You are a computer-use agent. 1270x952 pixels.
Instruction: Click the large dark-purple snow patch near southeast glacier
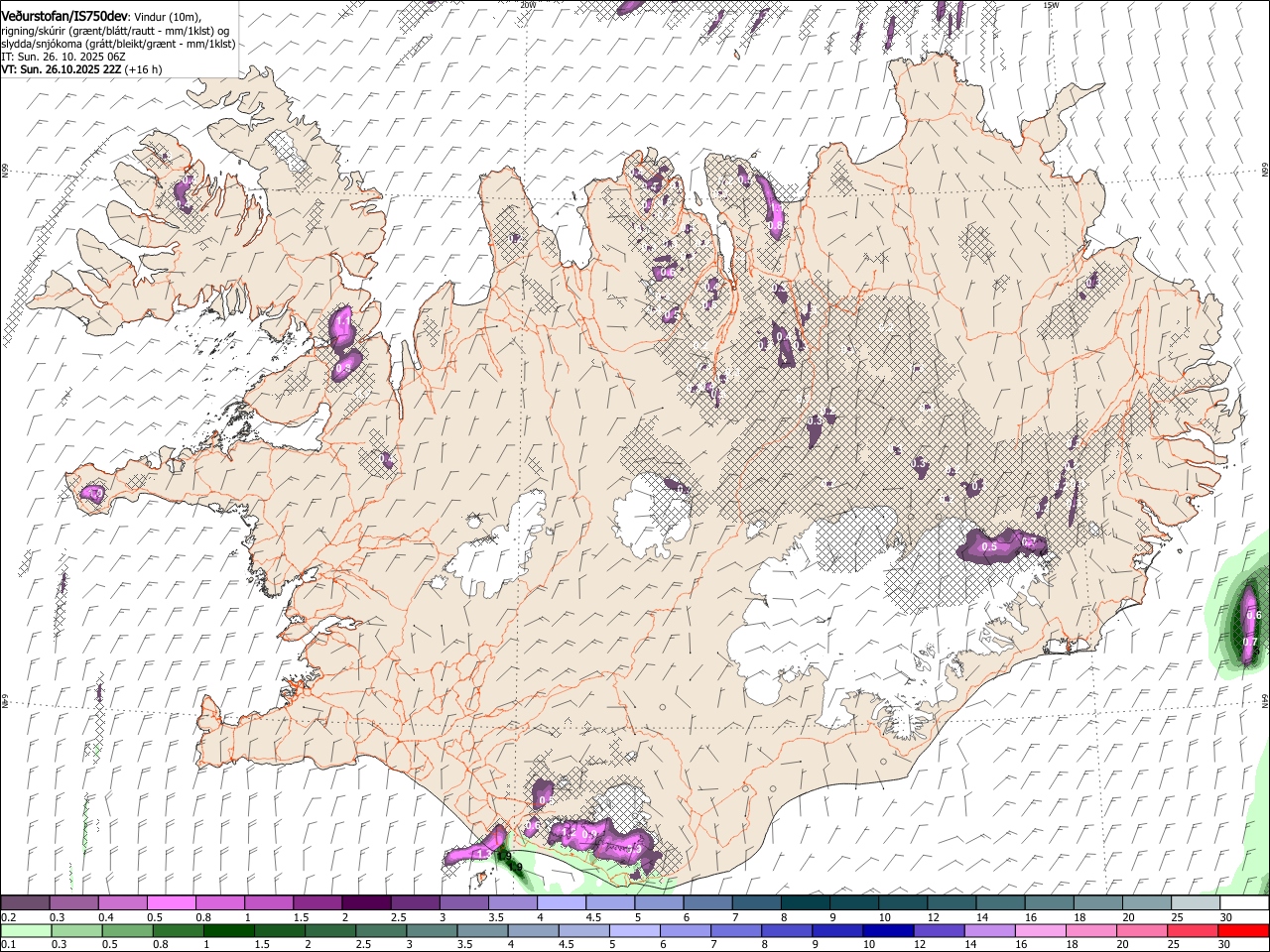click(1002, 545)
